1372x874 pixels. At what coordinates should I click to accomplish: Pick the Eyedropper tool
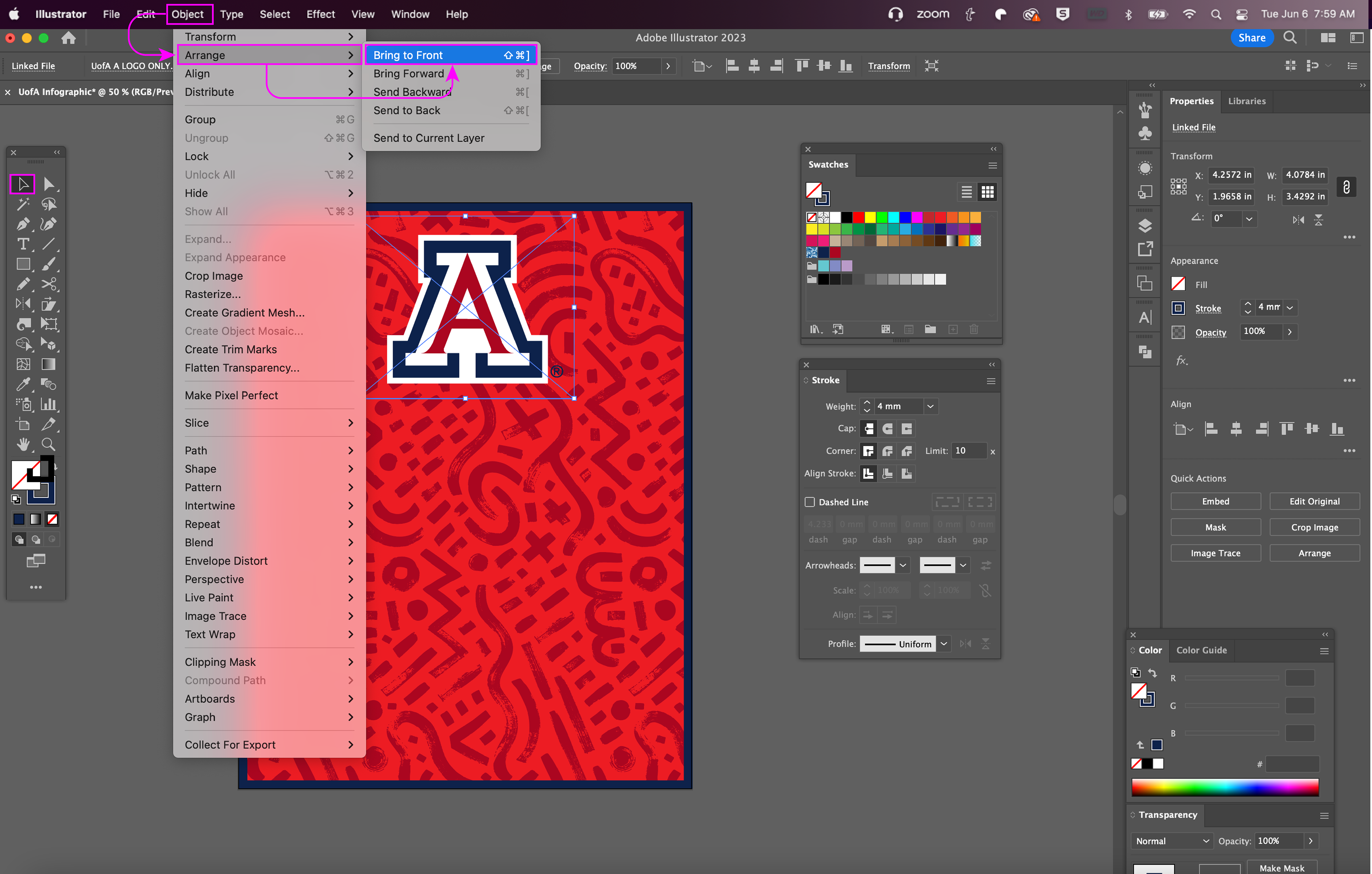(23, 384)
